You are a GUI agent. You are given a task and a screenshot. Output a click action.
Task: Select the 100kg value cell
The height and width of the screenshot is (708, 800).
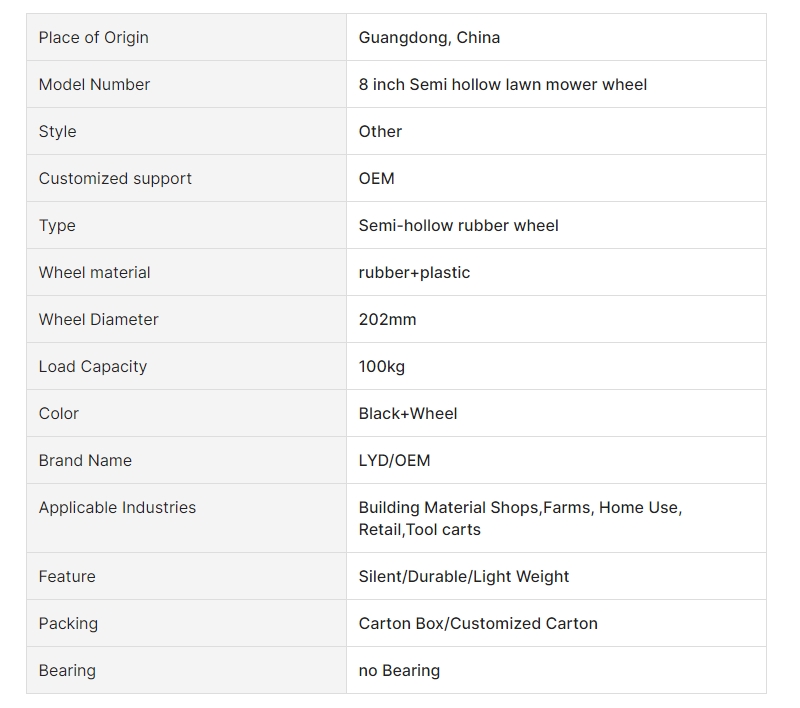(x=556, y=366)
